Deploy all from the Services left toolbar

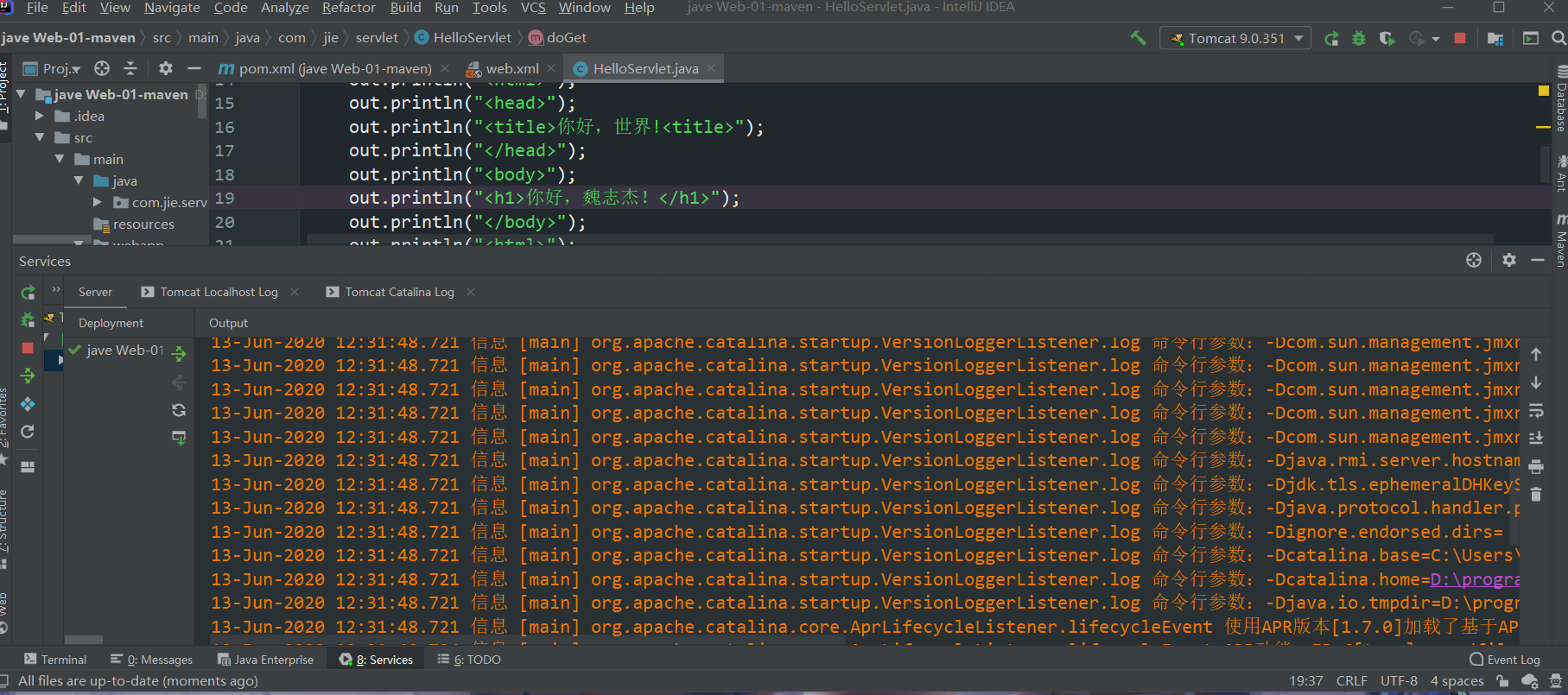point(28,376)
